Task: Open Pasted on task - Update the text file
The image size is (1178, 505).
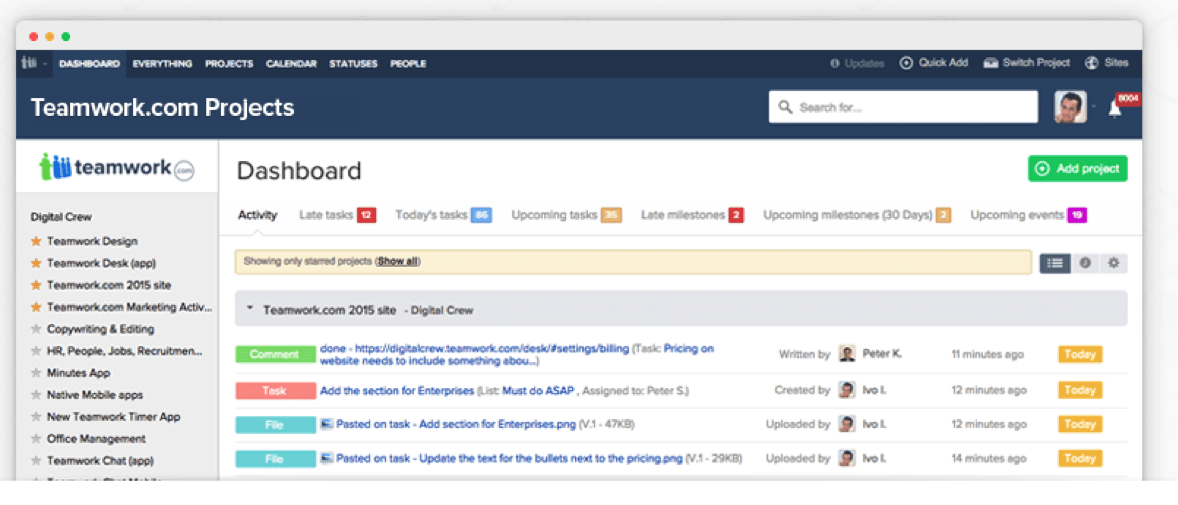Action: click(x=509, y=458)
